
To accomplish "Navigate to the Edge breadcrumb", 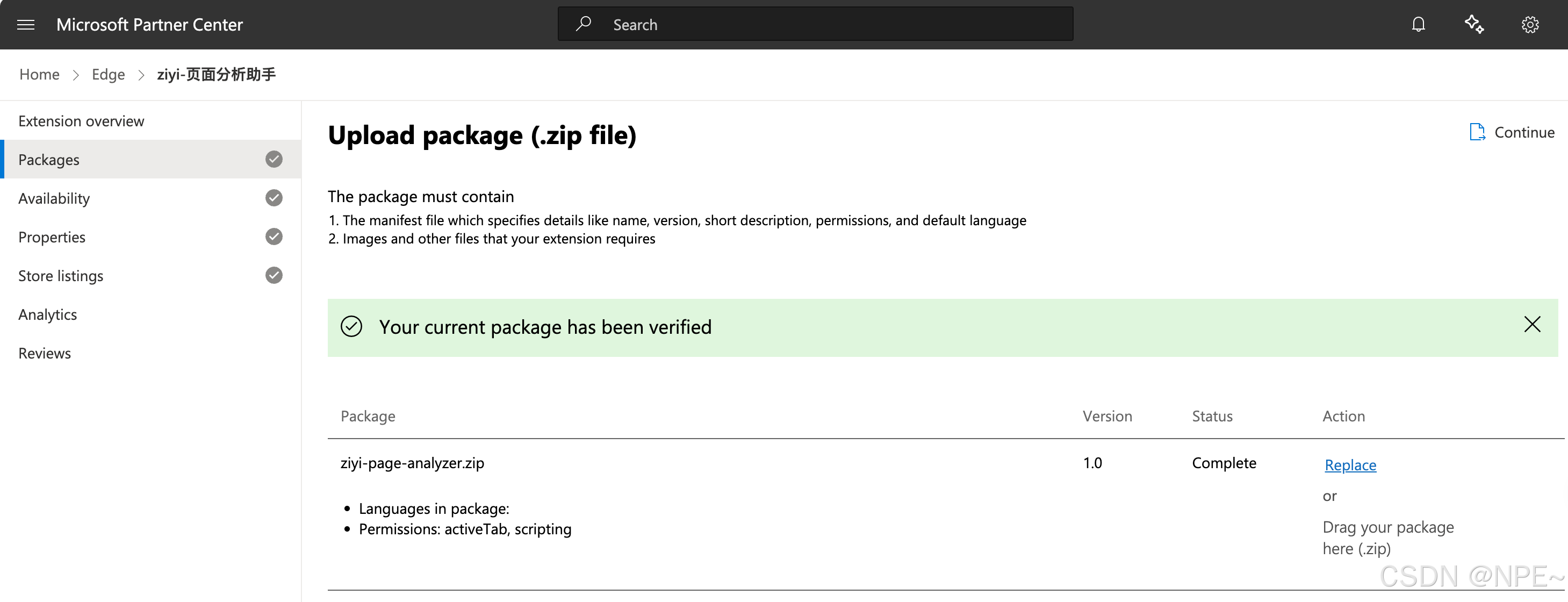I will (x=109, y=74).
